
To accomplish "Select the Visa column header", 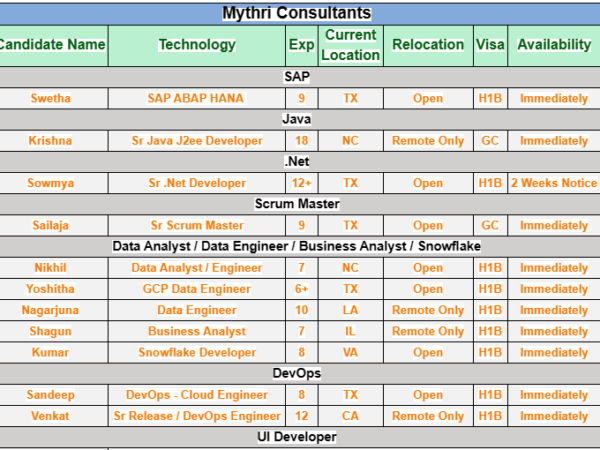I will click(490, 45).
